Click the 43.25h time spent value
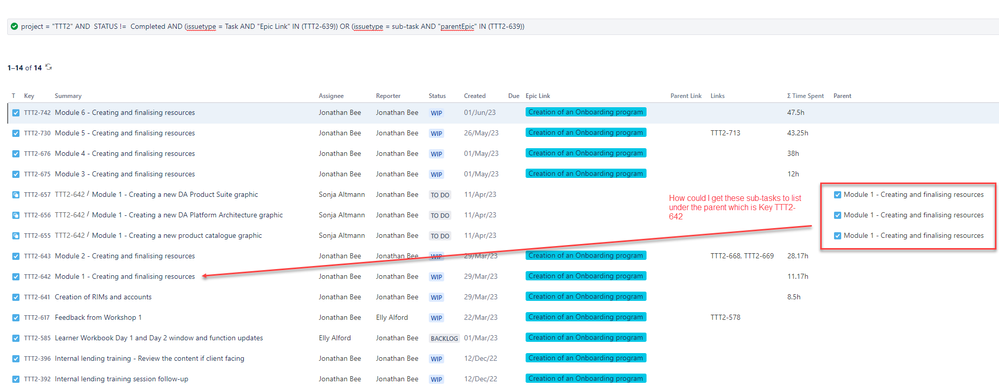Viewport: 999px width, 385px height. click(798, 133)
